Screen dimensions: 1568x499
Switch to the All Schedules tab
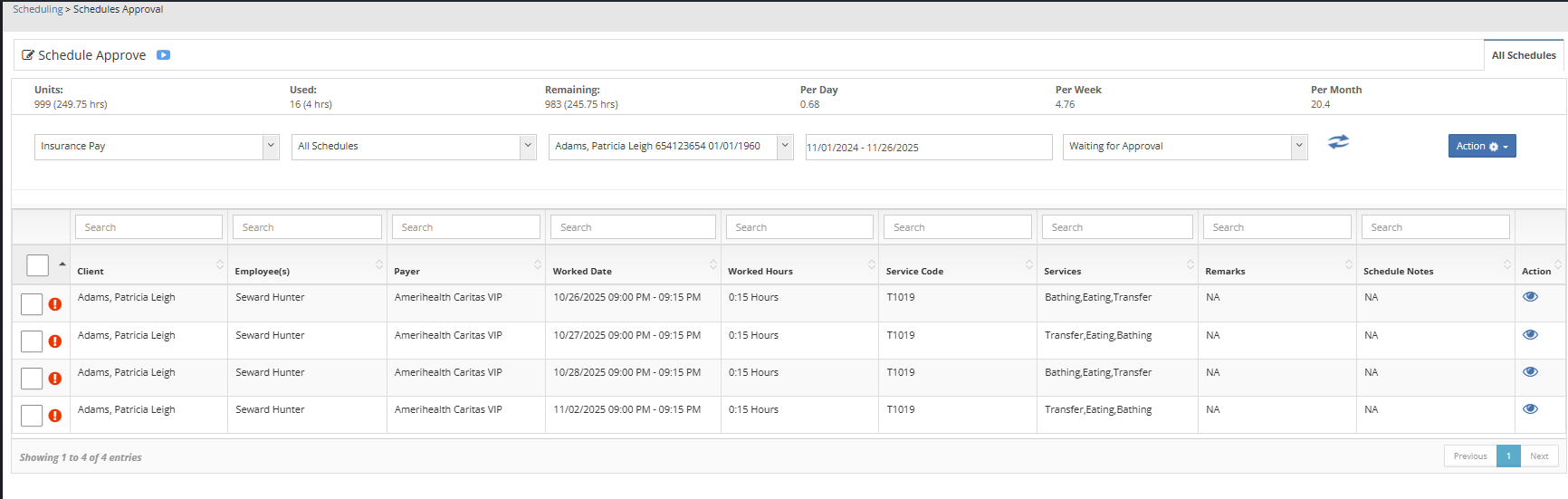pyautogui.click(x=1524, y=55)
